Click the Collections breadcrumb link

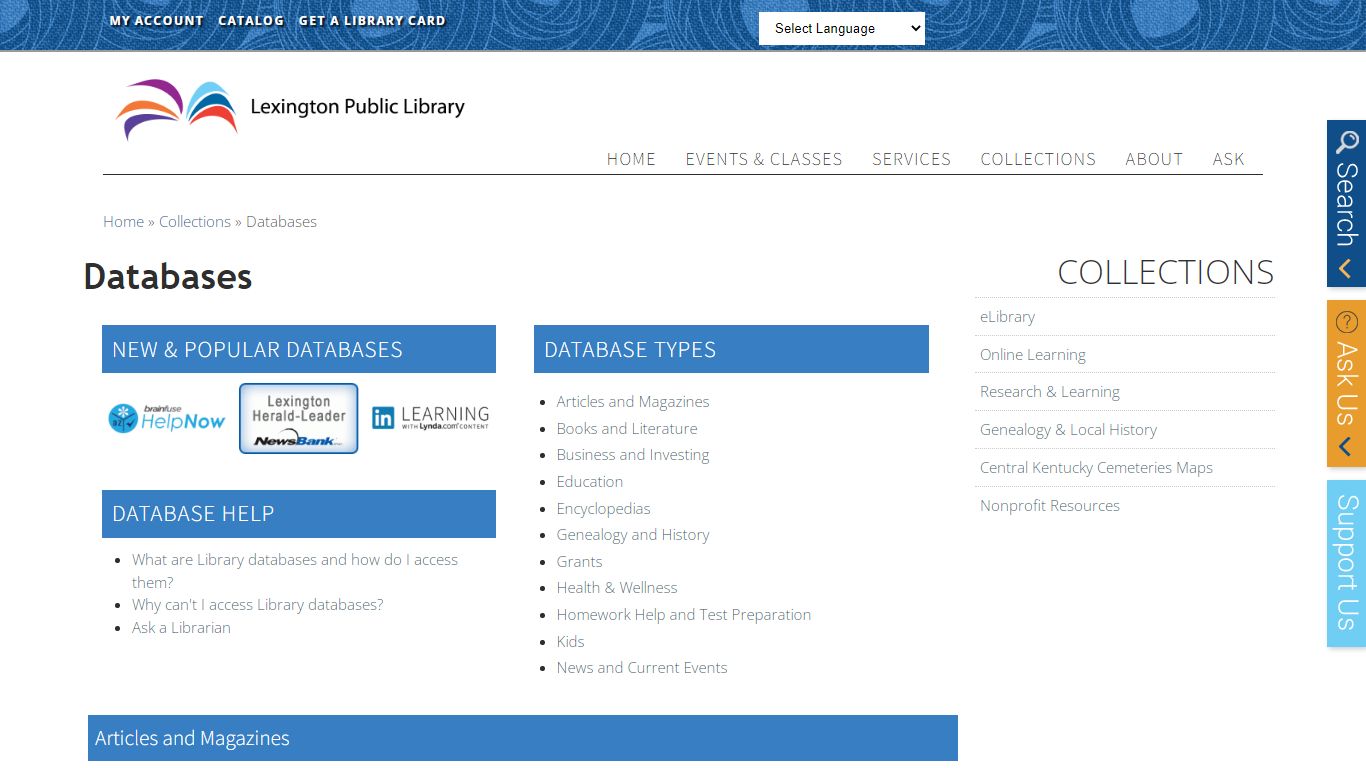coord(195,222)
